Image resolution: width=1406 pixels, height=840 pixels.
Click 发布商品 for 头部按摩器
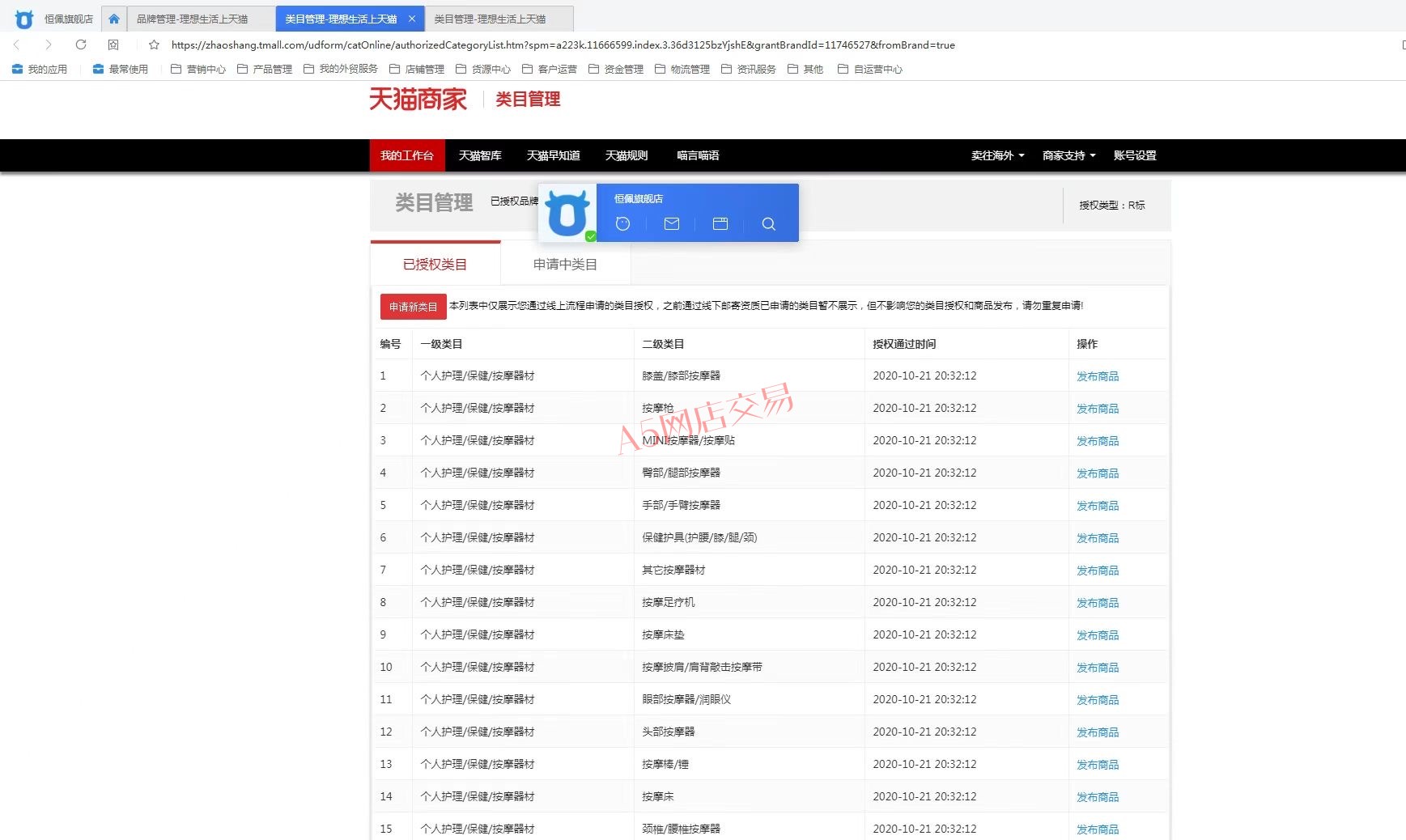(1098, 732)
